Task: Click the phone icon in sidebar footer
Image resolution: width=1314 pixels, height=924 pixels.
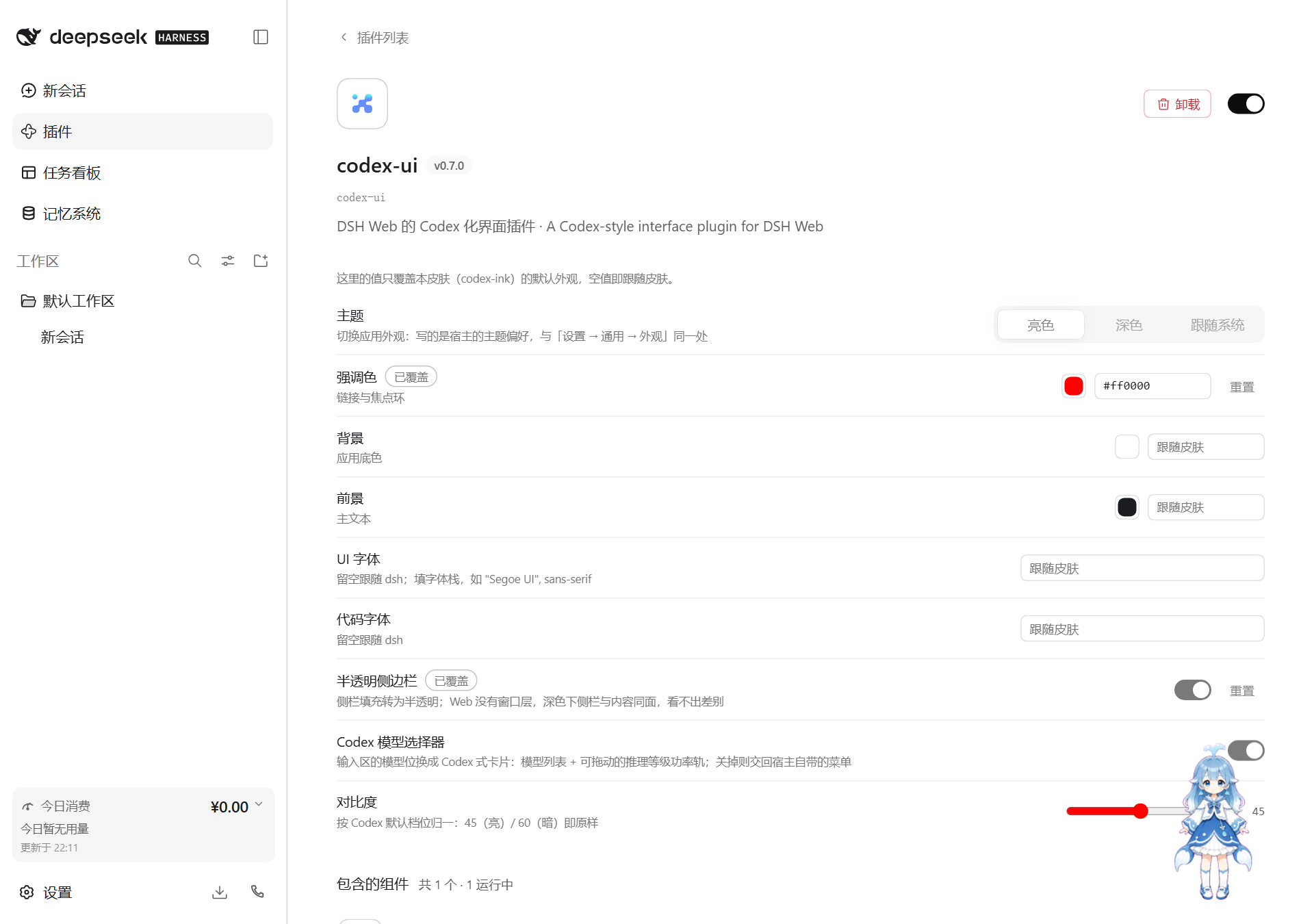Action: point(257,892)
